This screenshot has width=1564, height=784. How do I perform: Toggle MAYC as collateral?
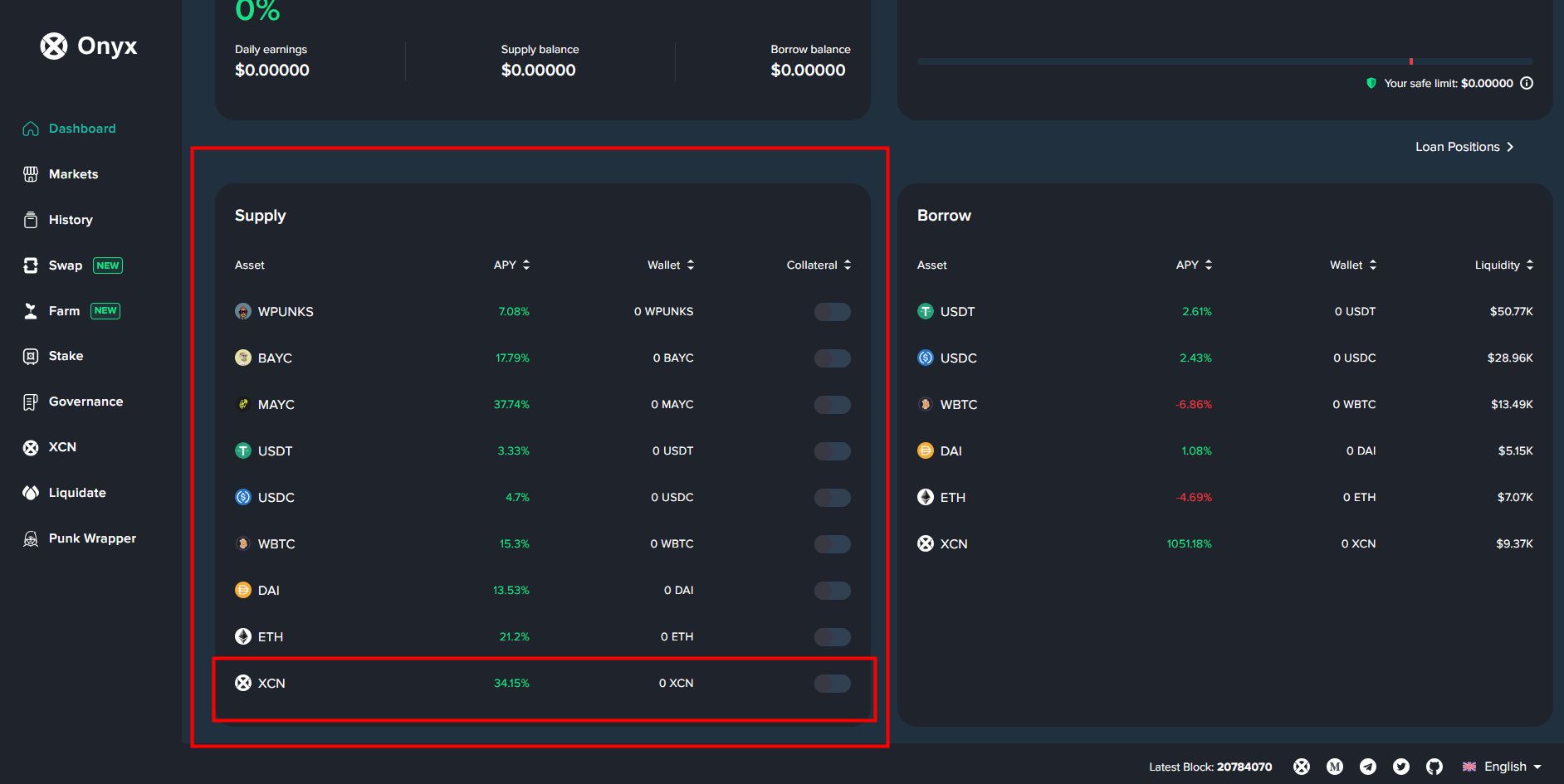[833, 405]
